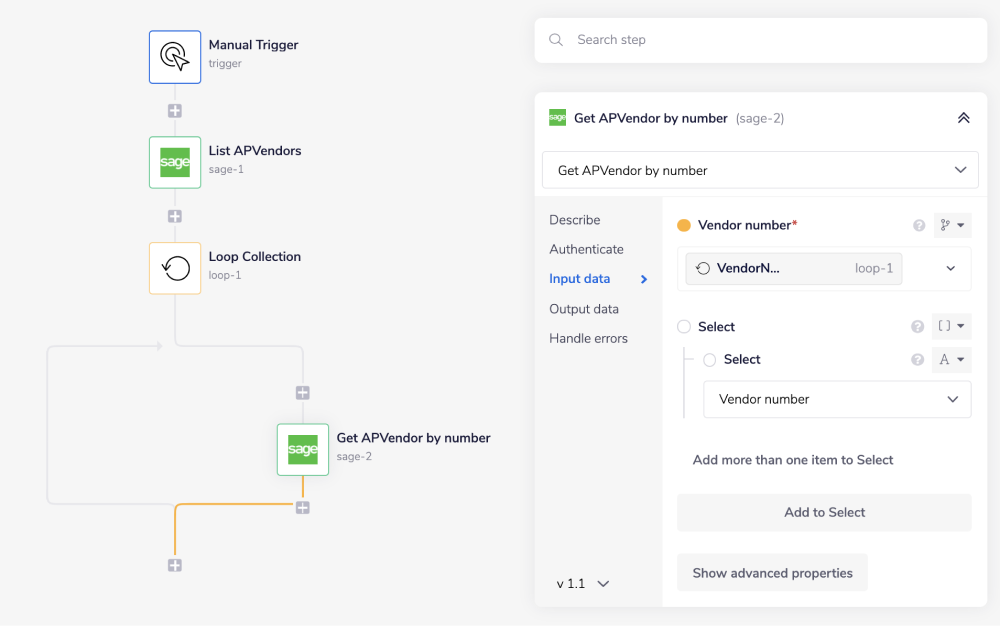Add step below Get APVendor node
This screenshot has width=1000, height=626.
pos(303,508)
